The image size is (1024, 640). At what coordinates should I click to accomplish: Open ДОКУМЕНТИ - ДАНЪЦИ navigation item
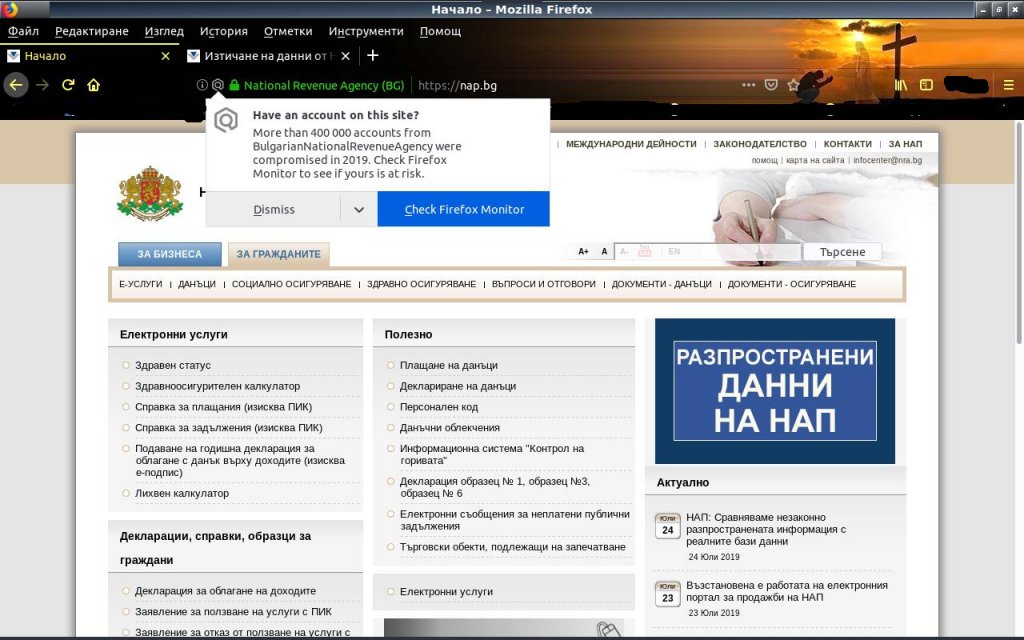click(x=662, y=284)
